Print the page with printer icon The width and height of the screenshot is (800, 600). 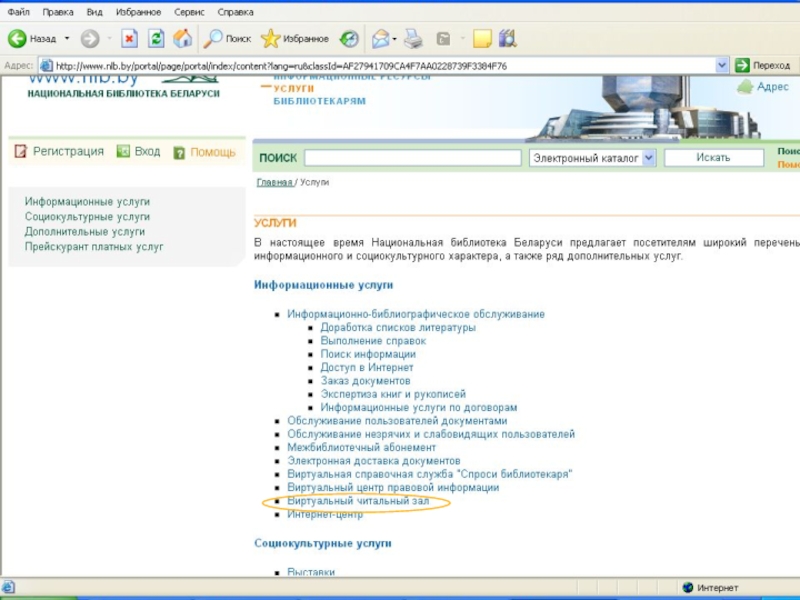(x=413, y=39)
